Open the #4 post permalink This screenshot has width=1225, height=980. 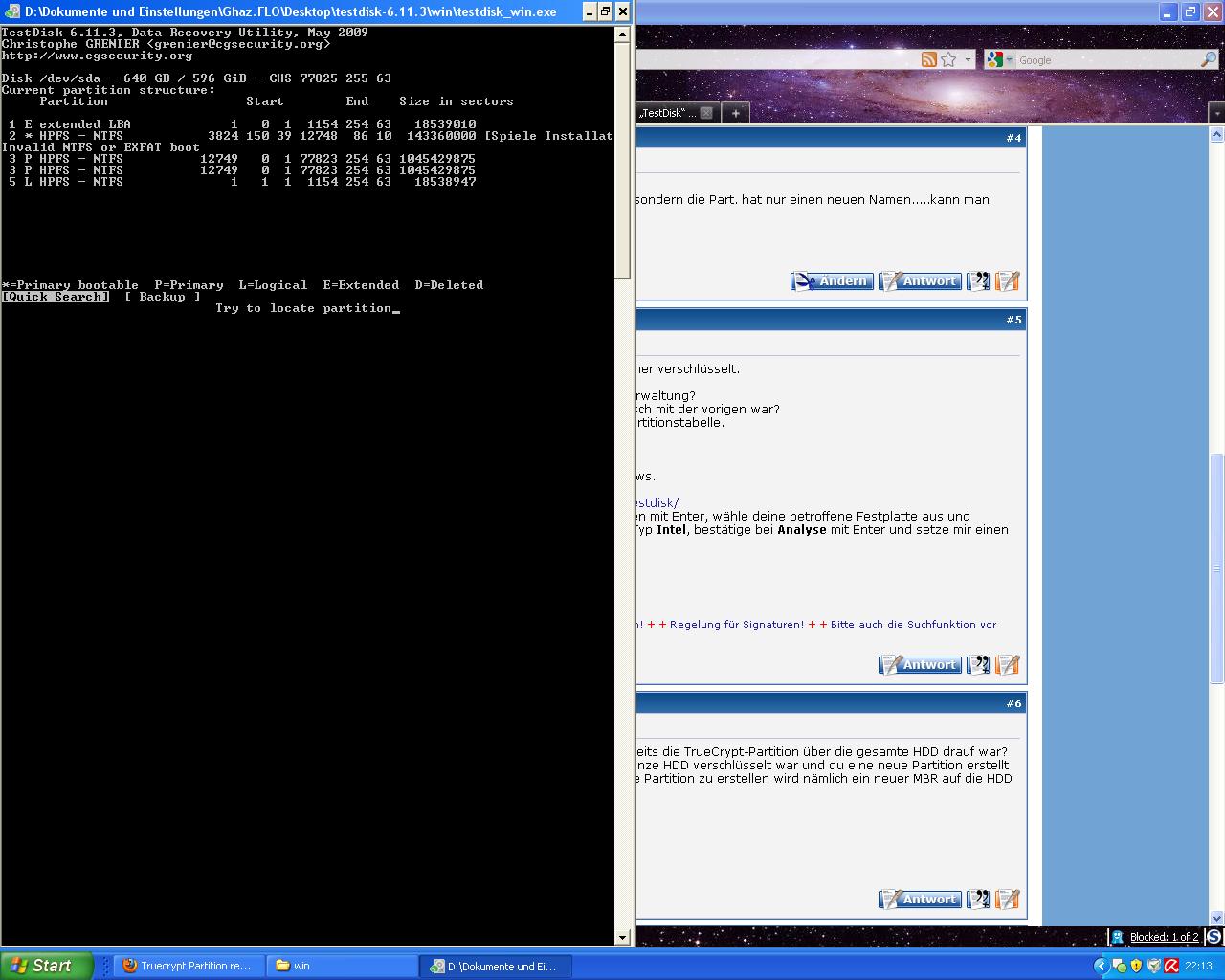tap(1013, 138)
